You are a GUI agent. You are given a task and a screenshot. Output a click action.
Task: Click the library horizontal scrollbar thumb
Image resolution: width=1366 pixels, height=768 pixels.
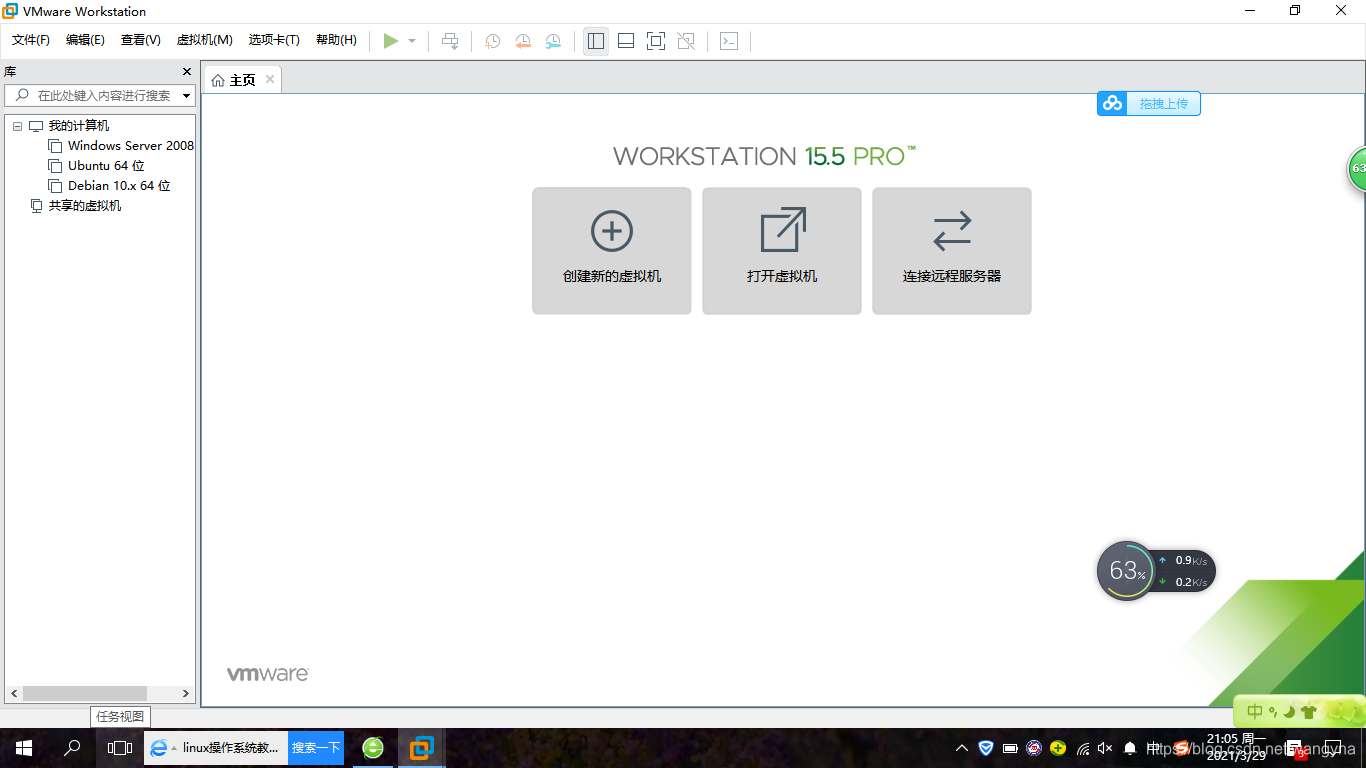tap(85, 693)
